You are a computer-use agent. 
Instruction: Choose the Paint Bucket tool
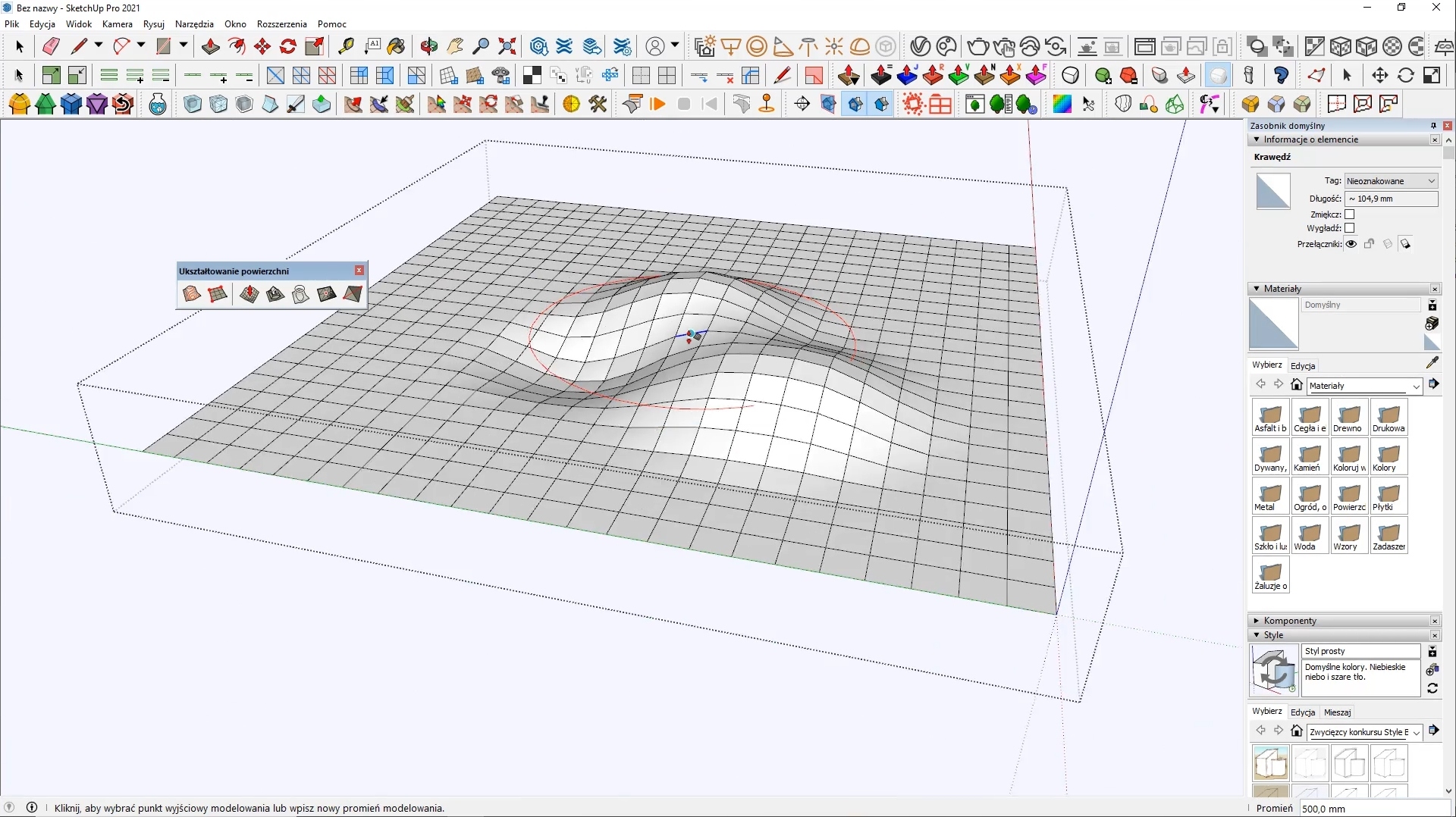tap(396, 47)
